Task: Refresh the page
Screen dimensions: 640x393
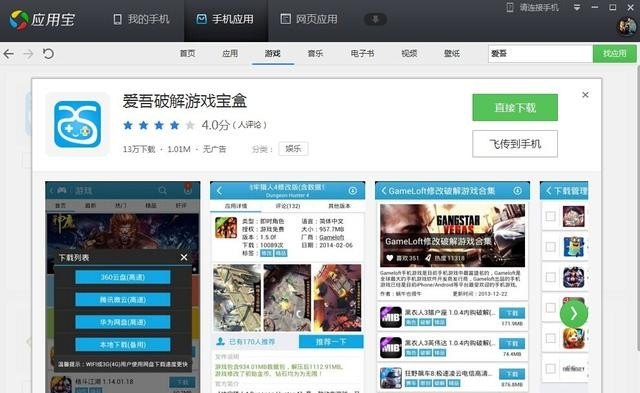Action: pos(48,53)
